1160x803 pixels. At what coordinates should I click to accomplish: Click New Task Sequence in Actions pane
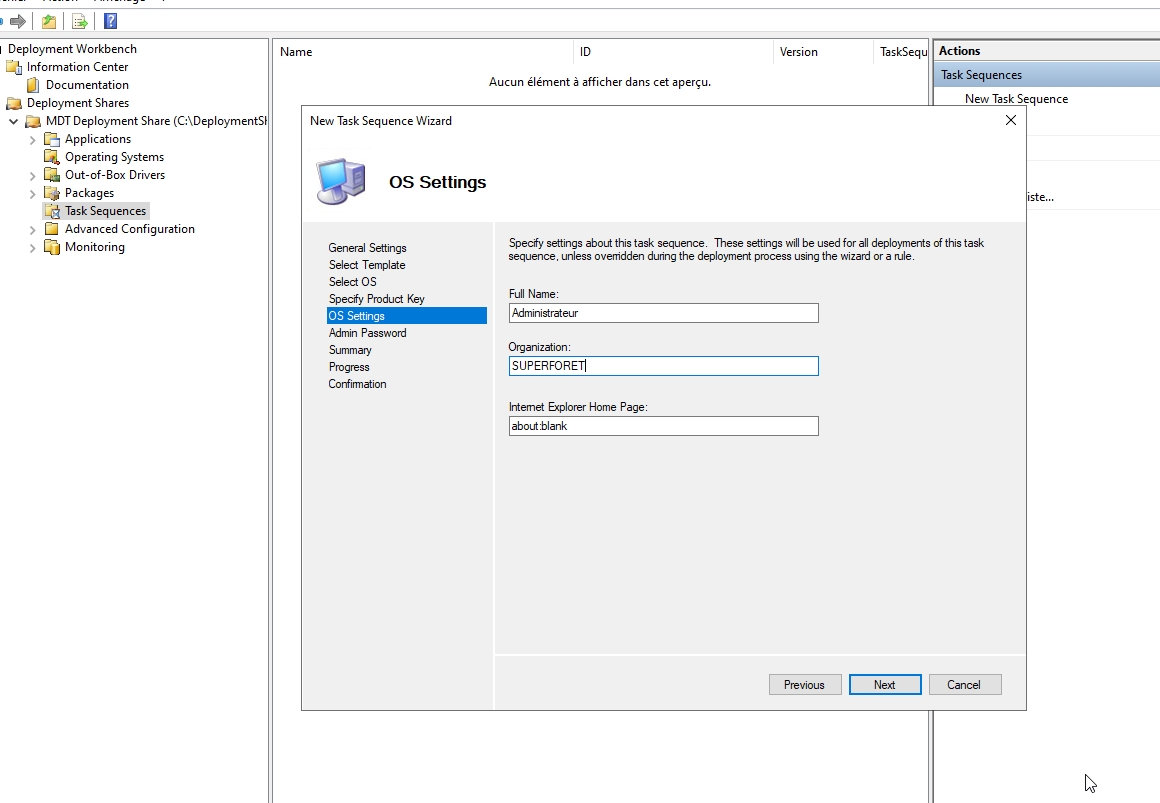(1016, 99)
